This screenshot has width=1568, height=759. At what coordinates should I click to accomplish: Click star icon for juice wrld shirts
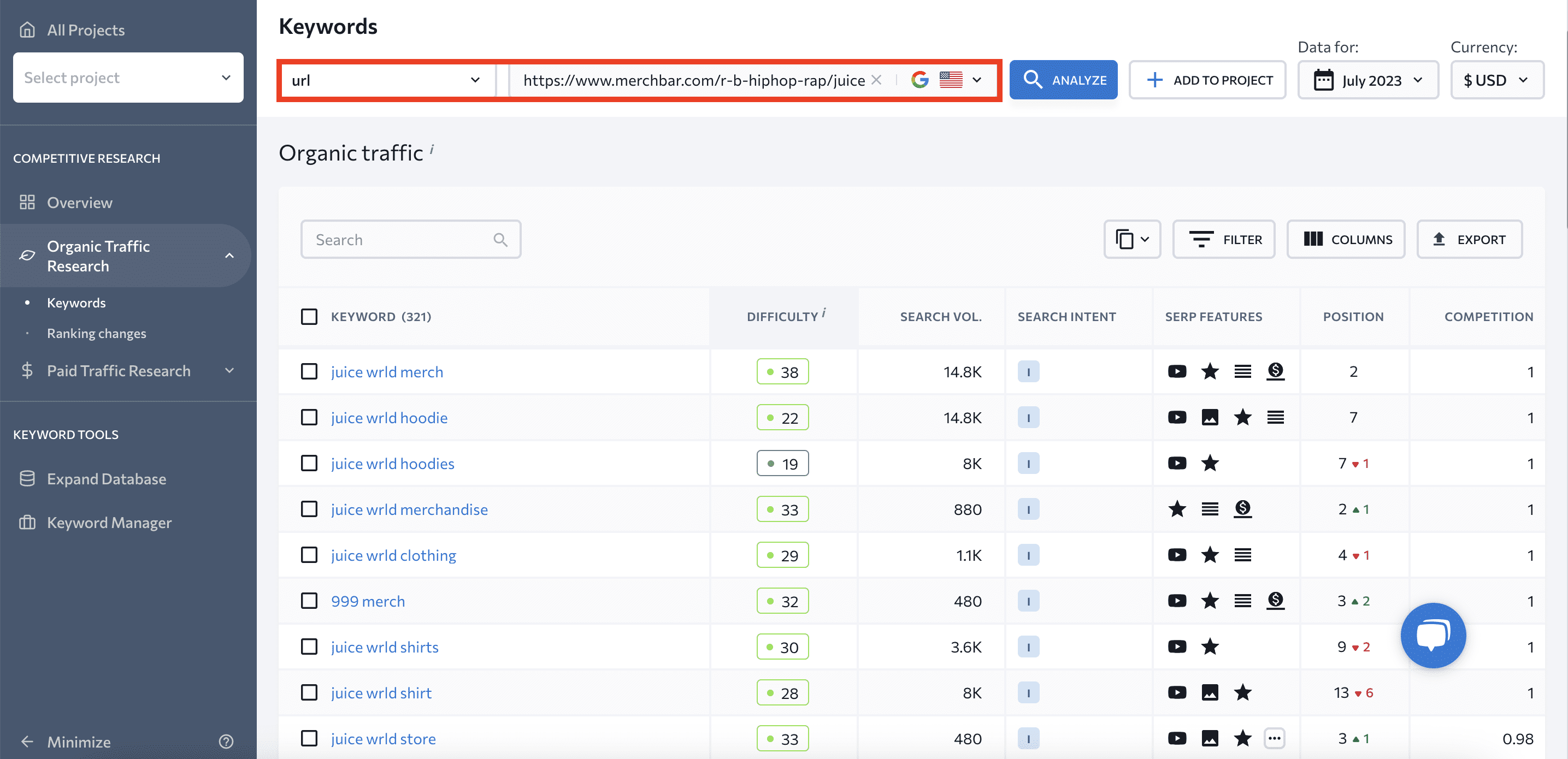tap(1210, 647)
